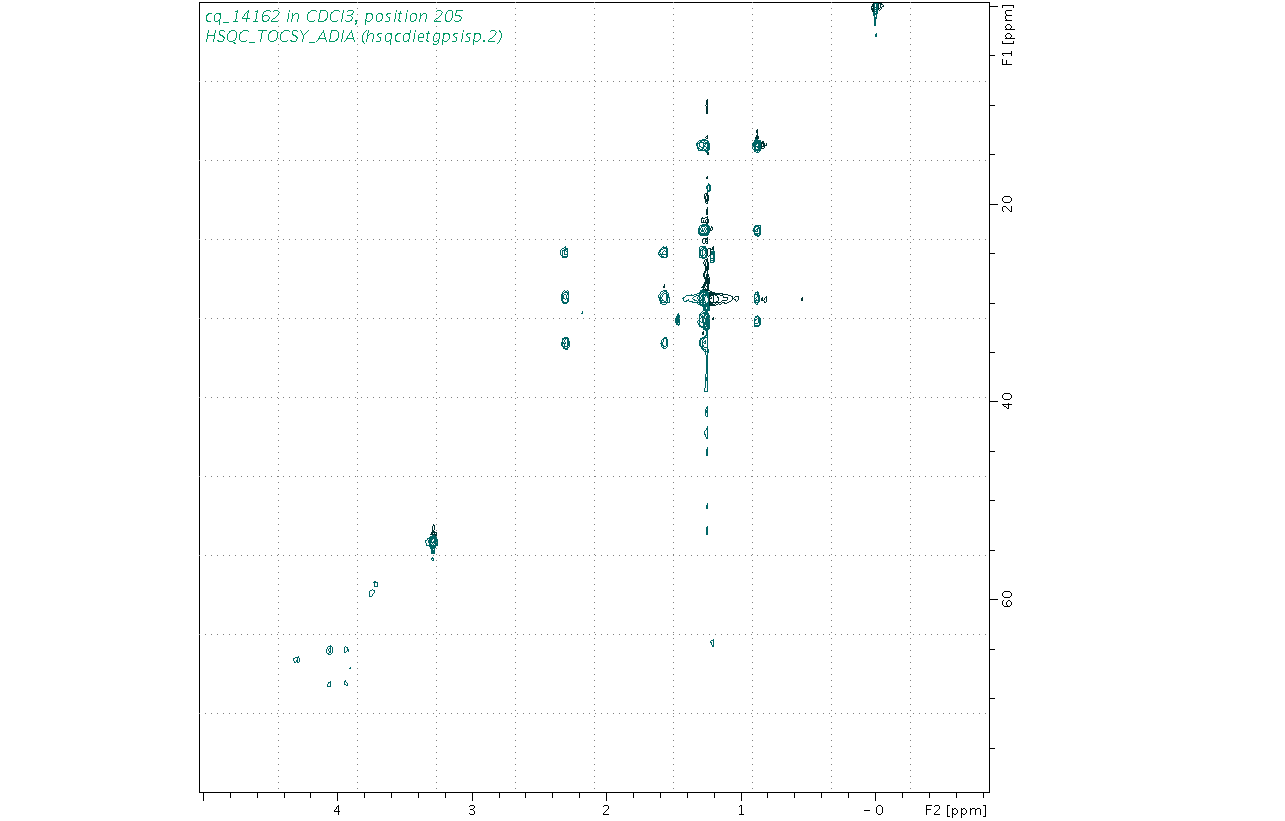Click the isolated cross peak near 3.3 ppm
The width and height of the screenshot is (1285, 821).
432,542
